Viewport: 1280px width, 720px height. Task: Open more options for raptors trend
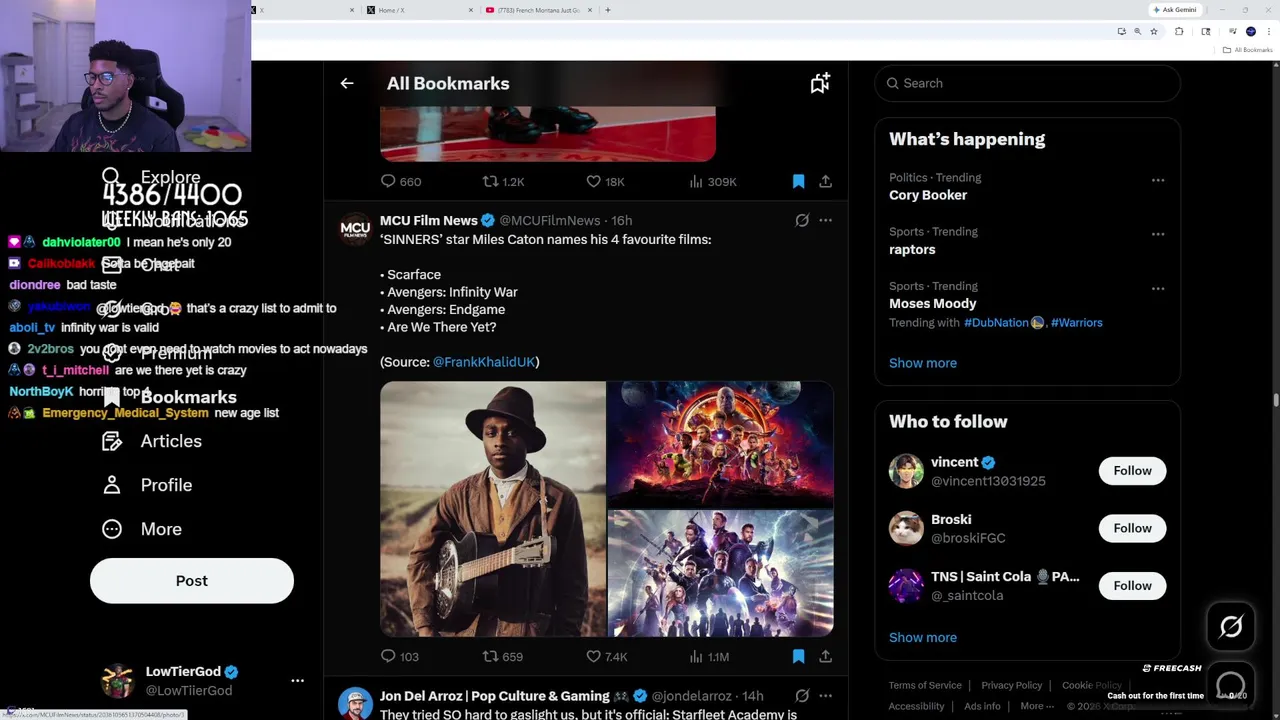tap(1158, 234)
